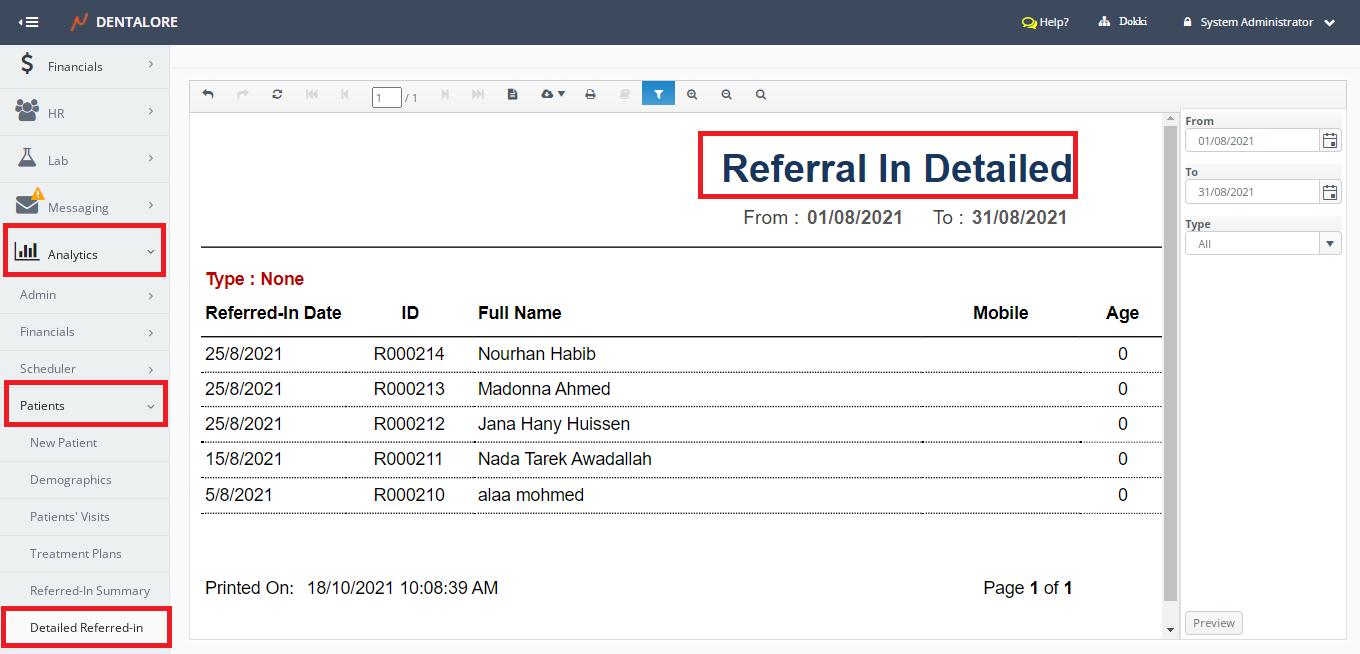1360x654 pixels.
Task: Refresh the report using the toolbar icon
Action: click(277, 94)
